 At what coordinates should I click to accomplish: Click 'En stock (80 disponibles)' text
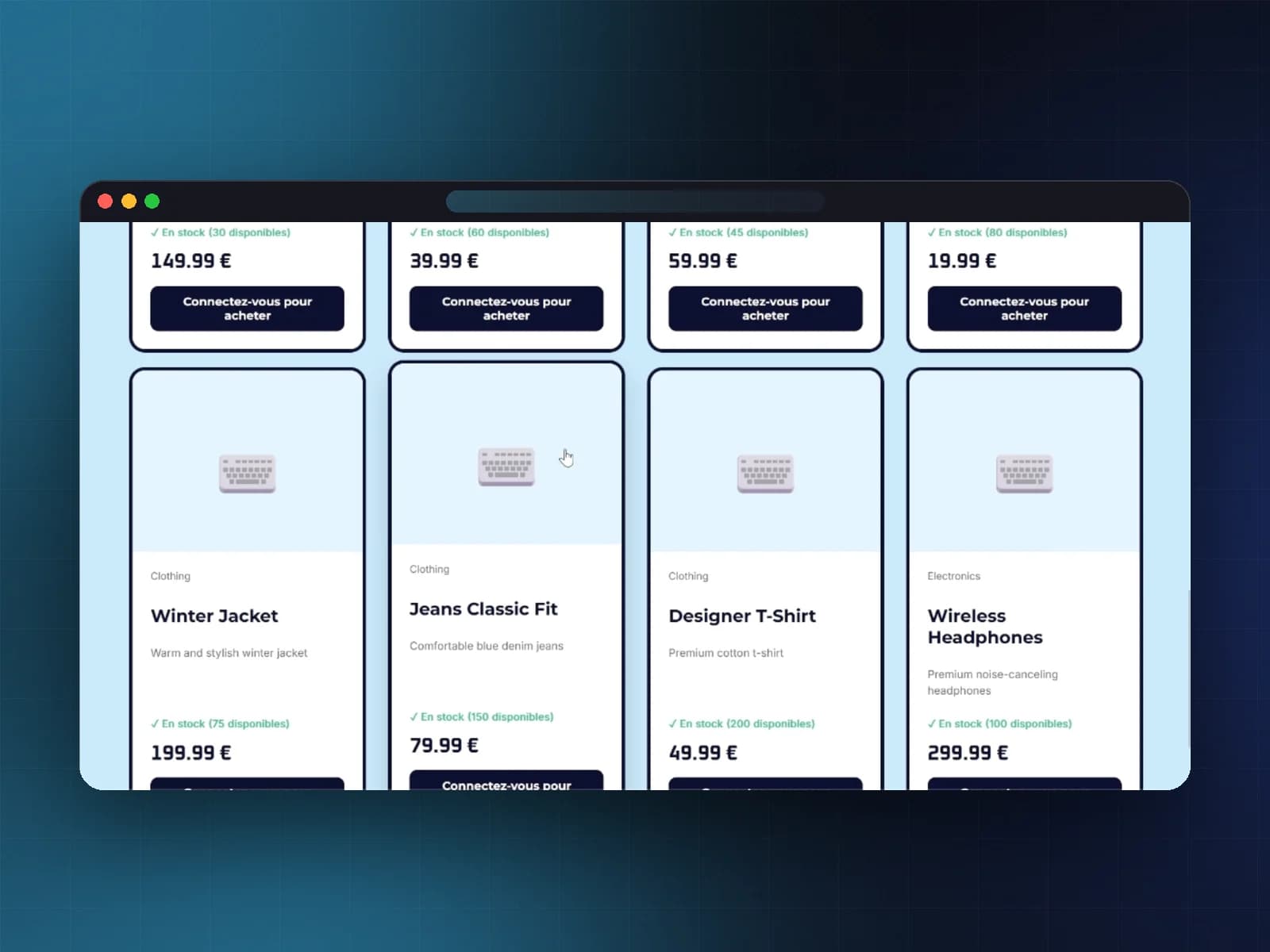[x=998, y=232]
